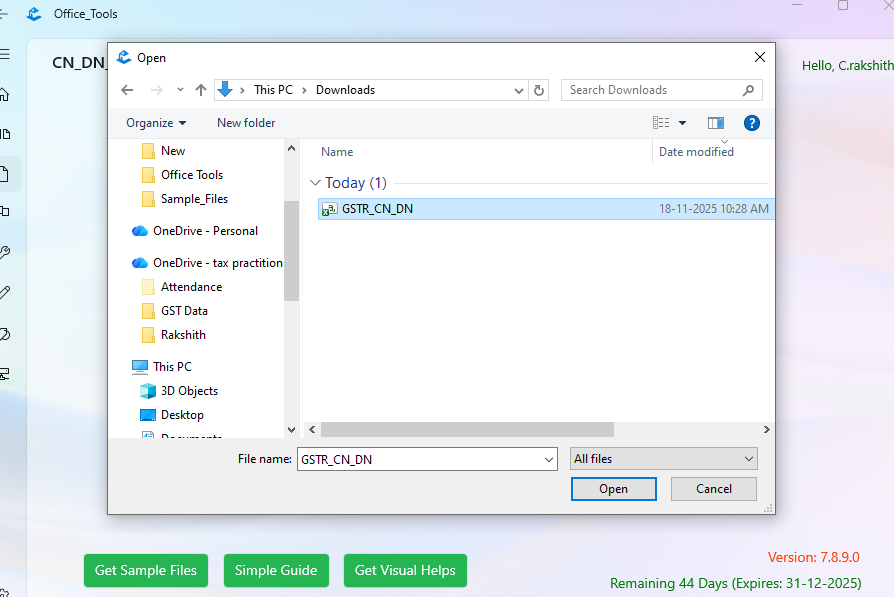
Task: Collapse the Today group
Action: [316, 183]
